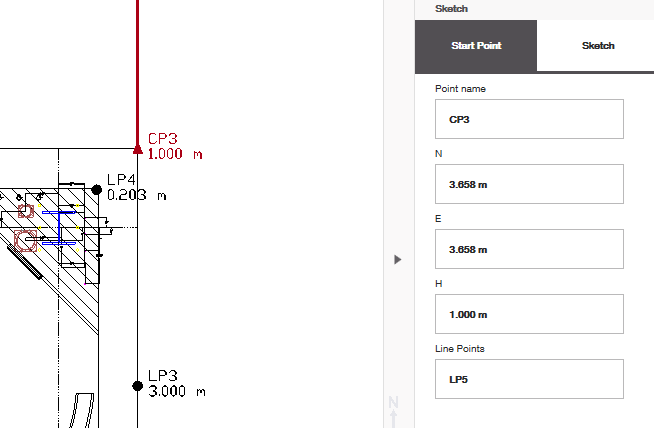Select the LP4 black point marker
This screenshot has height=428, width=654.
pos(96,189)
